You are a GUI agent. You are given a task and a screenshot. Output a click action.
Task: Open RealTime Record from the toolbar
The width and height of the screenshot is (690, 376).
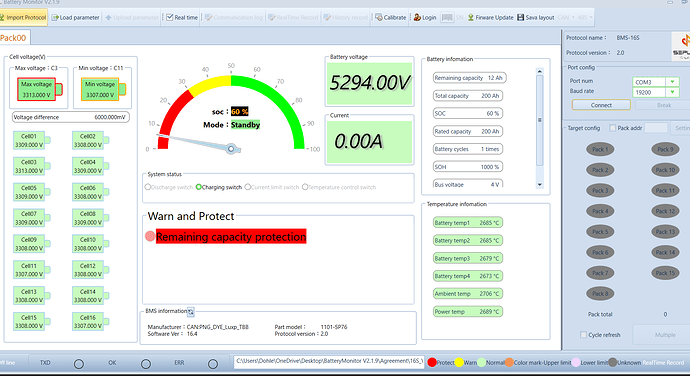(x=293, y=18)
